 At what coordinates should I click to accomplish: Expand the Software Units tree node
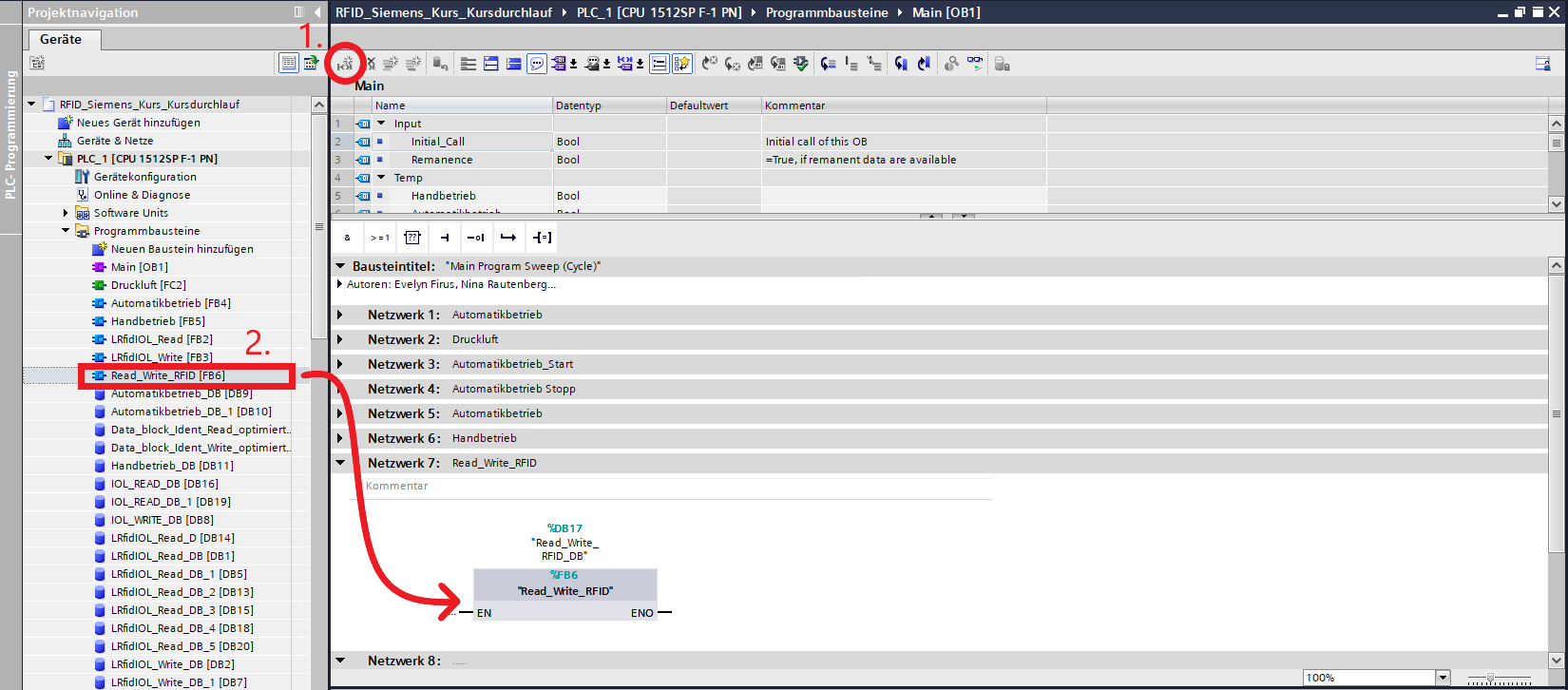(66, 213)
